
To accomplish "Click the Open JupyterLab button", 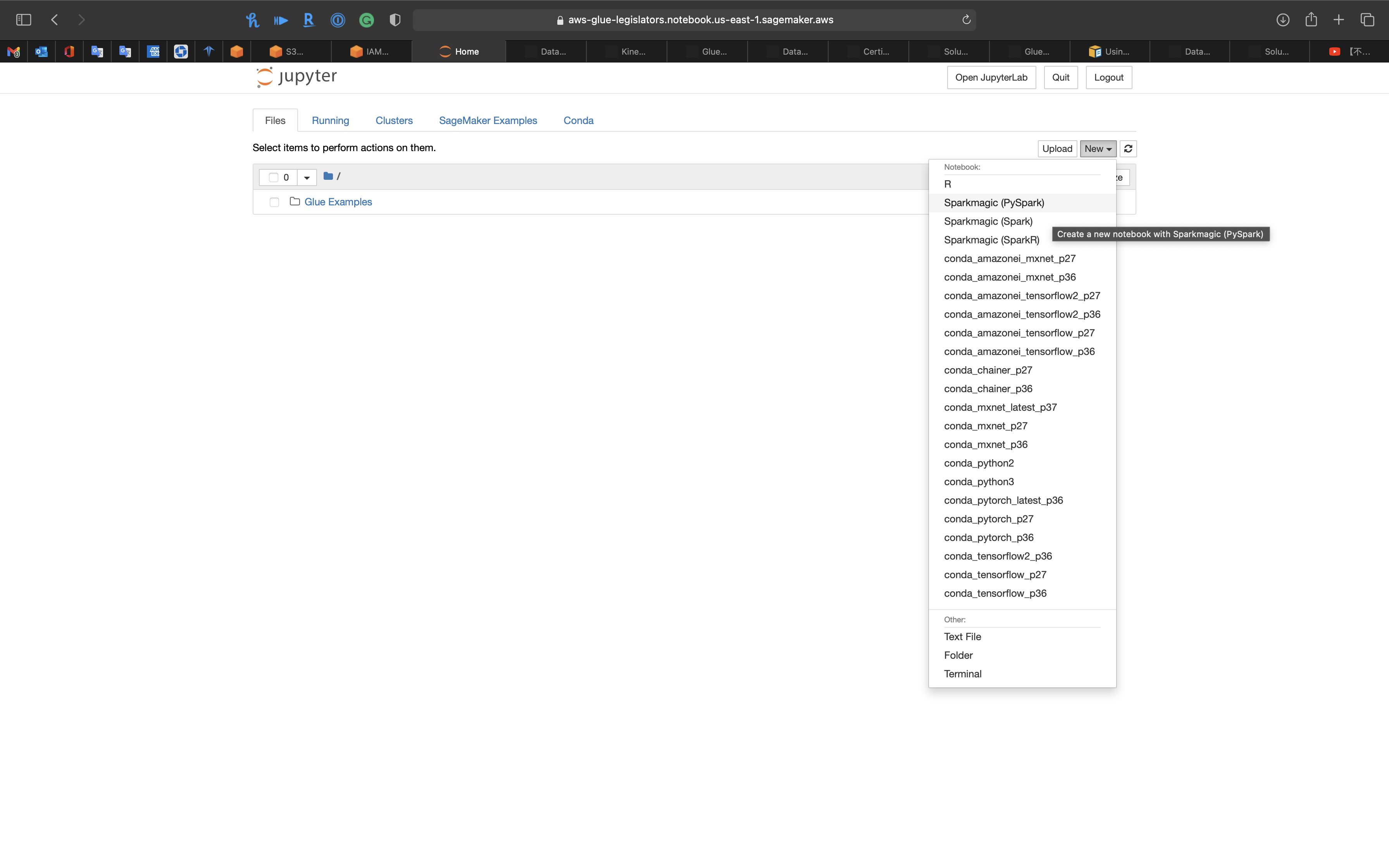I will pyautogui.click(x=991, y=77).
